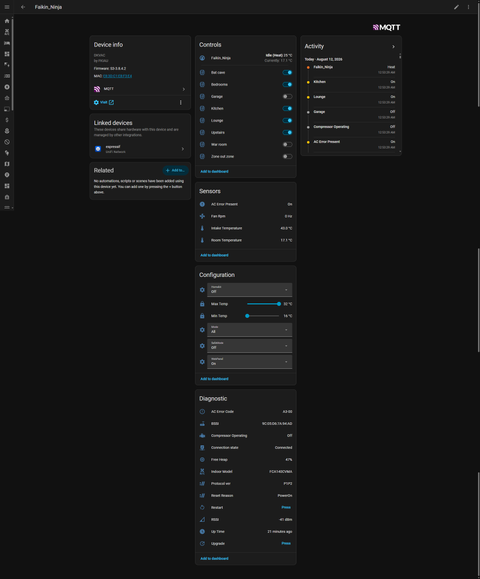
Task: Click the Faikin_Ninja climate entity icon
Action: [202, 58]
